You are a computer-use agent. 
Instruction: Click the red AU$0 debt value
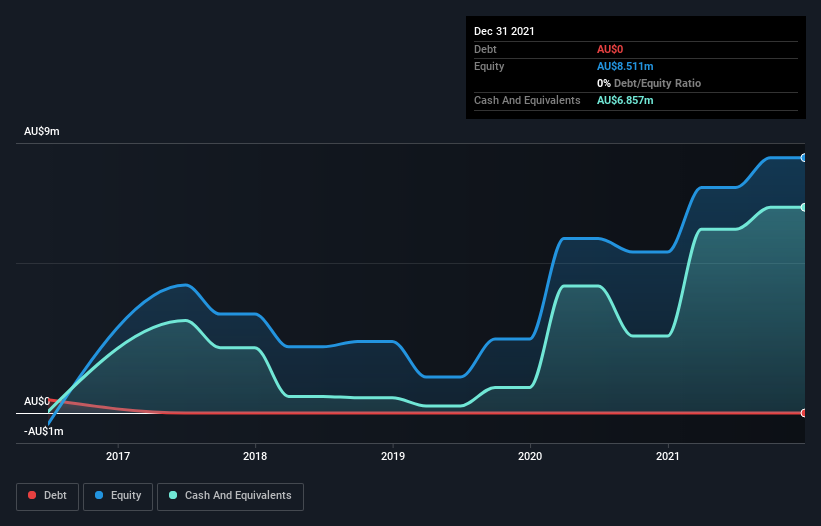(x=610, y=49)
